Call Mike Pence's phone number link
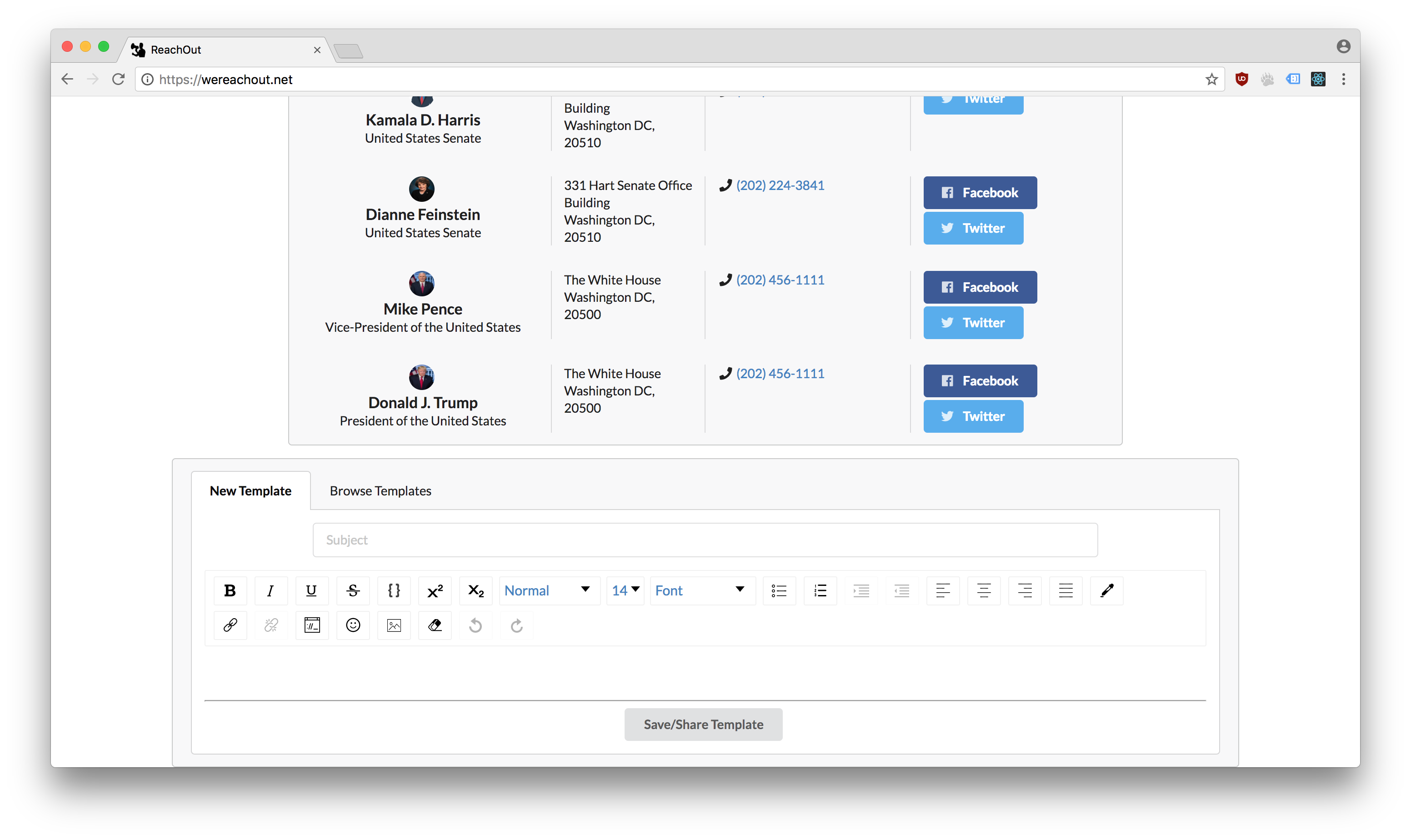The height and width of the screenshot is (840, 1411). 780,280
